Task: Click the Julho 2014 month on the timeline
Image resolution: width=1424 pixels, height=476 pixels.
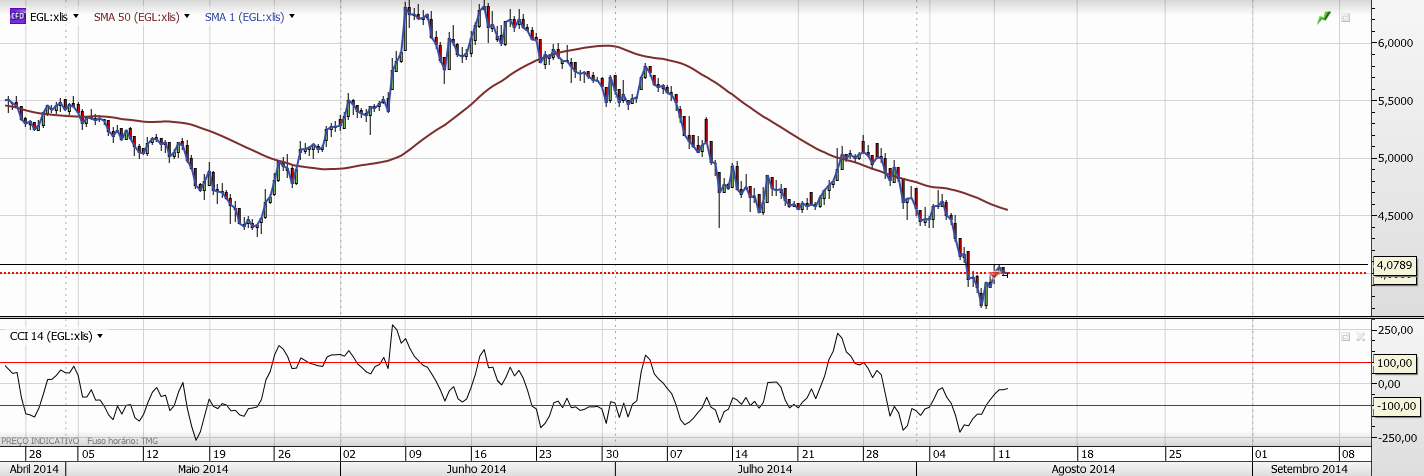Action: pos(764,469)
